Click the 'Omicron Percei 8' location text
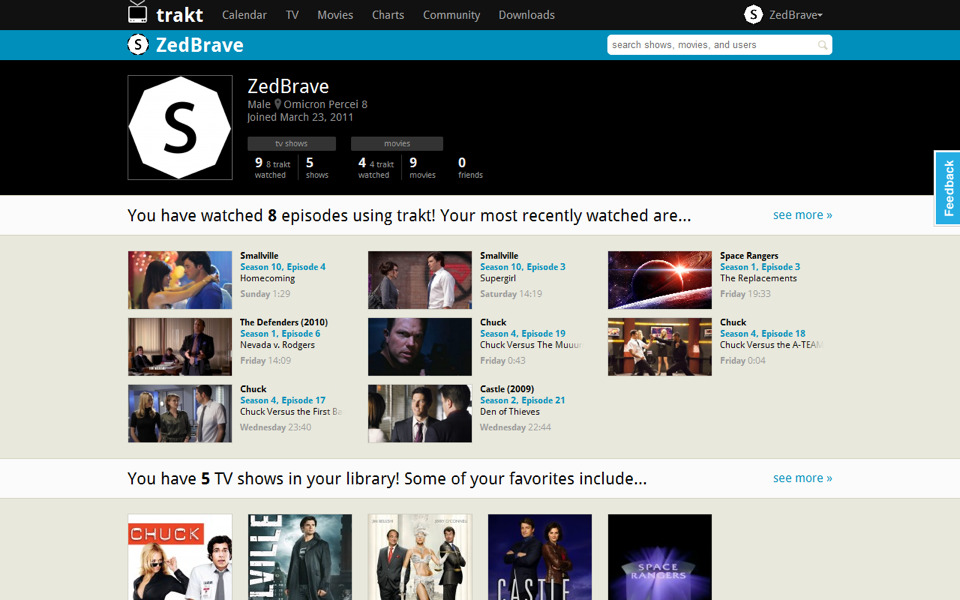The width and height of the screenshot is (960, 600). [x=325, y=105]
